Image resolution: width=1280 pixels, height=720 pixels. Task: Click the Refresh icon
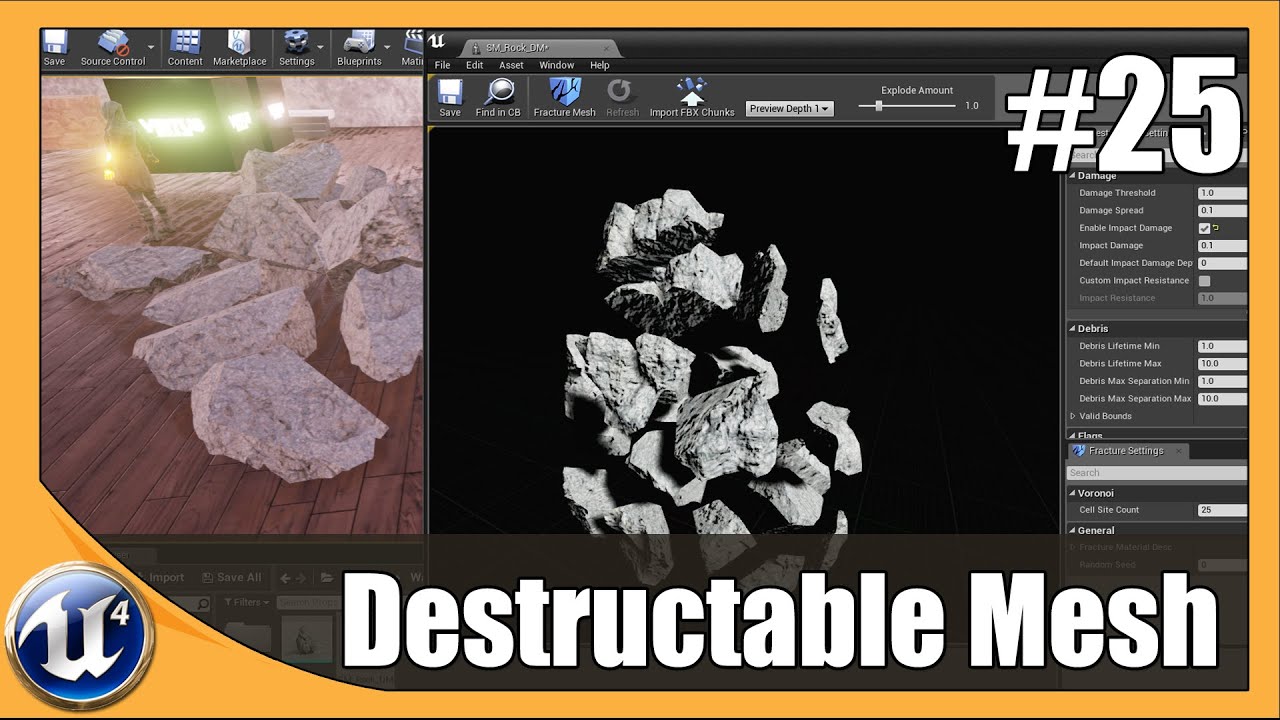622,97
